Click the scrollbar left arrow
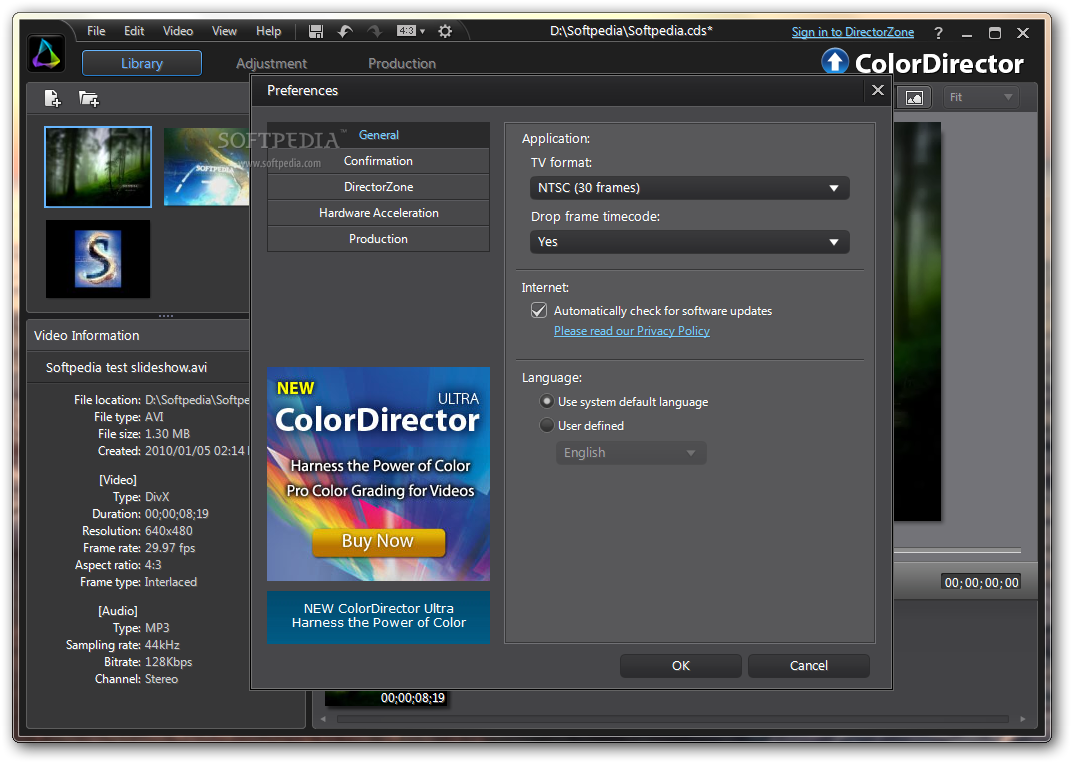The width and height of the screenshot is (1072, 763). 323,719
